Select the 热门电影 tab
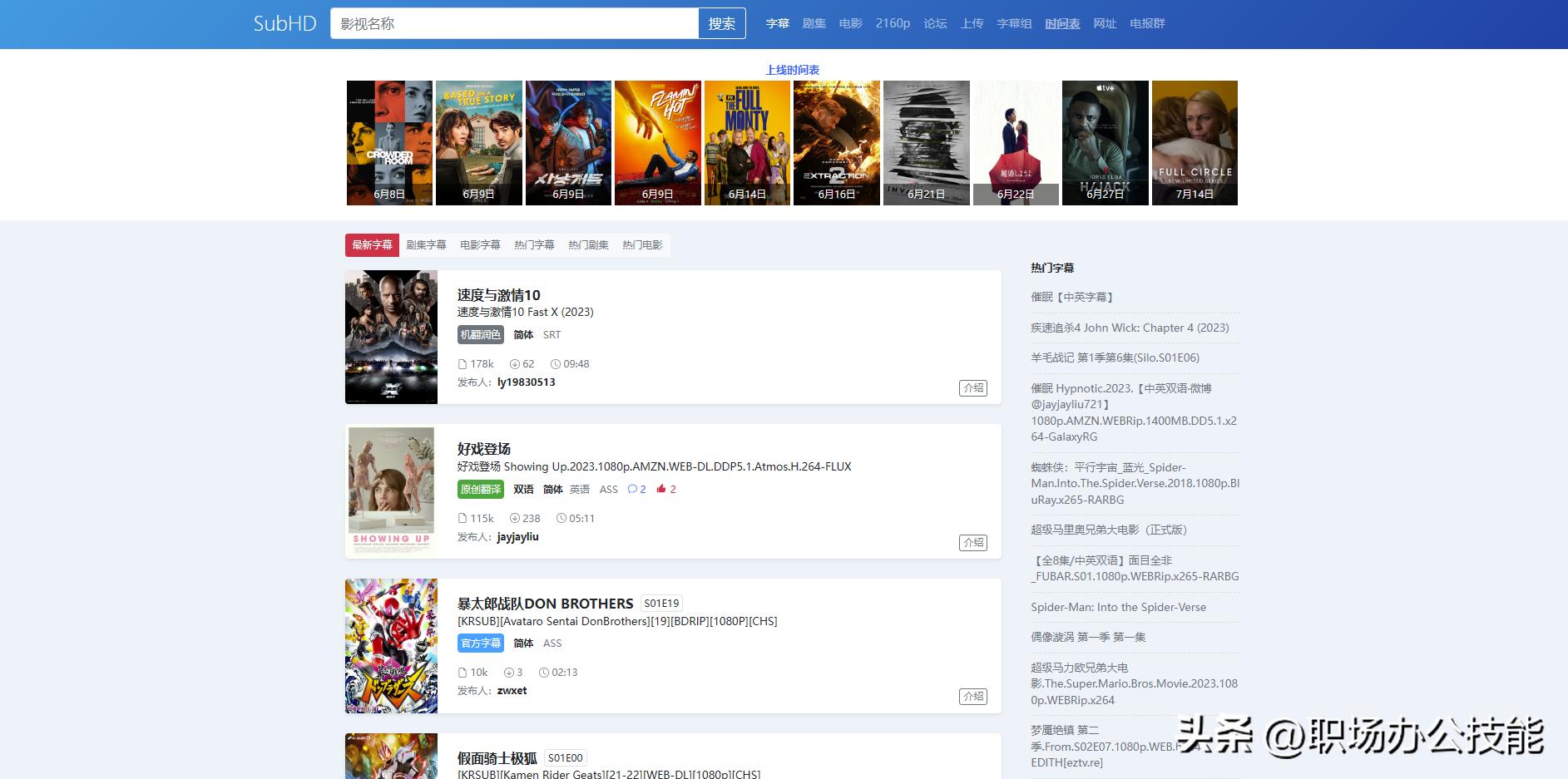Screen dimensions: 1568x779 tap(642, 245)
